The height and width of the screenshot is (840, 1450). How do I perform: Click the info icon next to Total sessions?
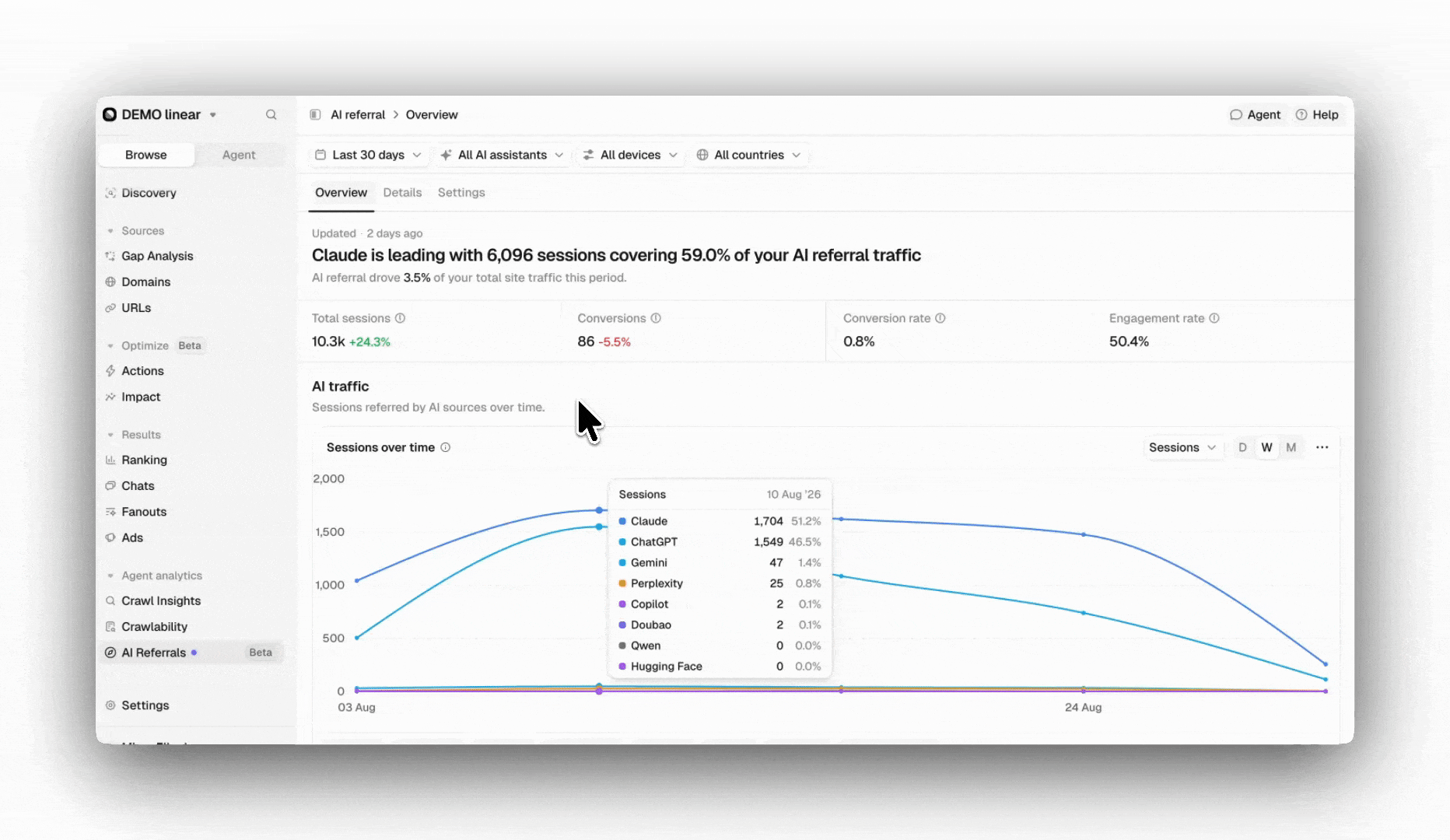pyautogui.click(x=400, y=318)
